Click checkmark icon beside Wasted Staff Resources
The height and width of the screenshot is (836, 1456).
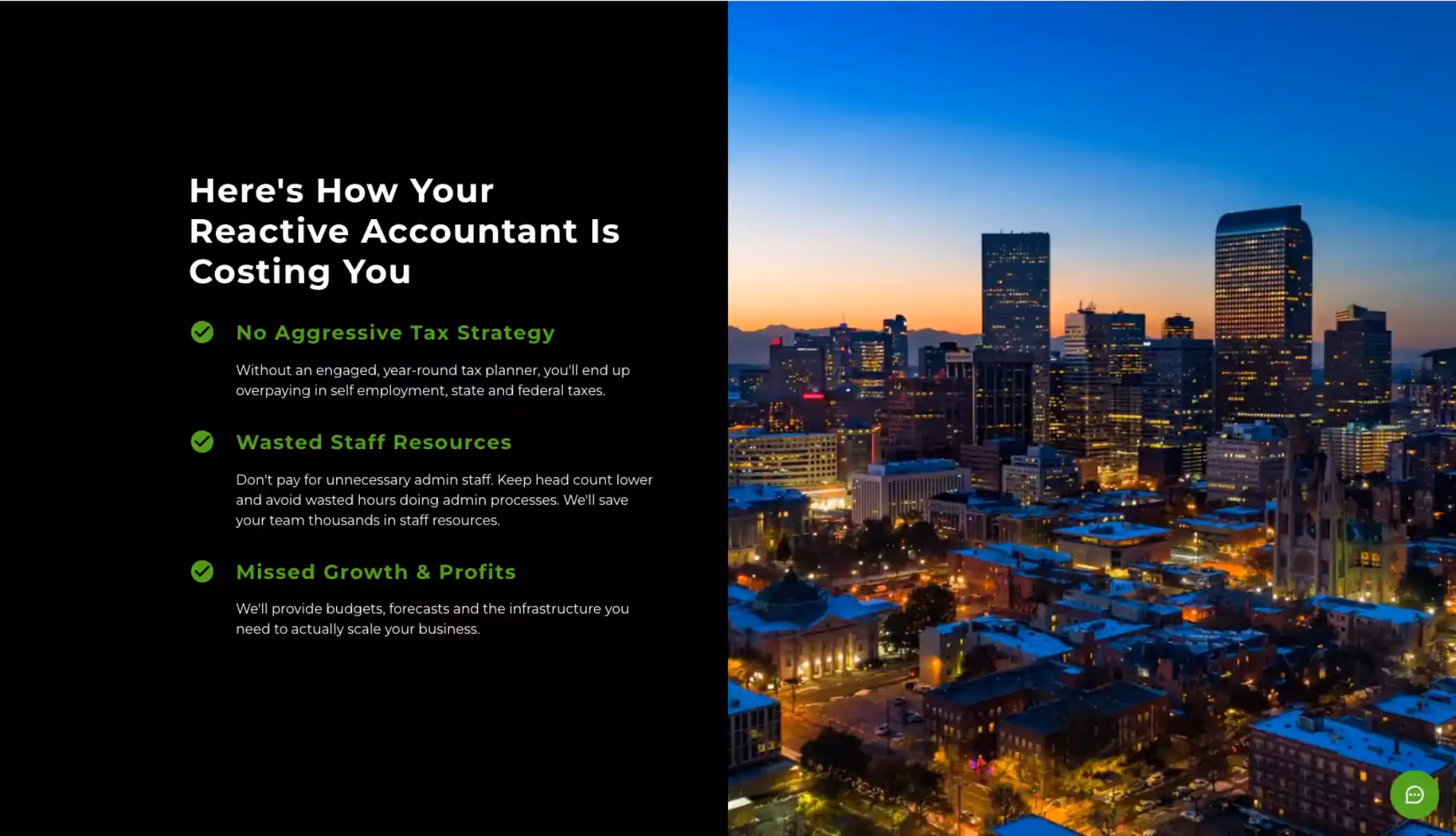202,442
